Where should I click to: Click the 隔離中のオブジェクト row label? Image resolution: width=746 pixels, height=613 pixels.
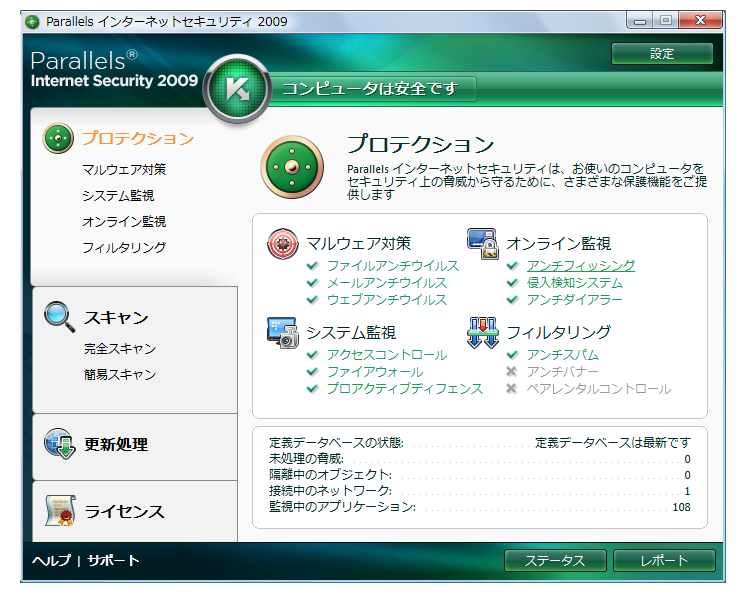pos(331,475)
